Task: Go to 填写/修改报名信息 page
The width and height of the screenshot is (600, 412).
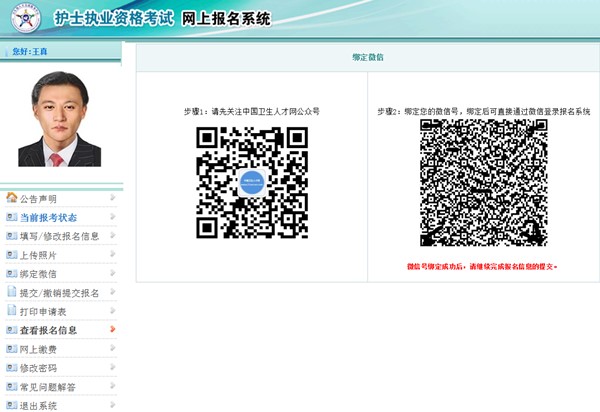Action: point(59,236)
